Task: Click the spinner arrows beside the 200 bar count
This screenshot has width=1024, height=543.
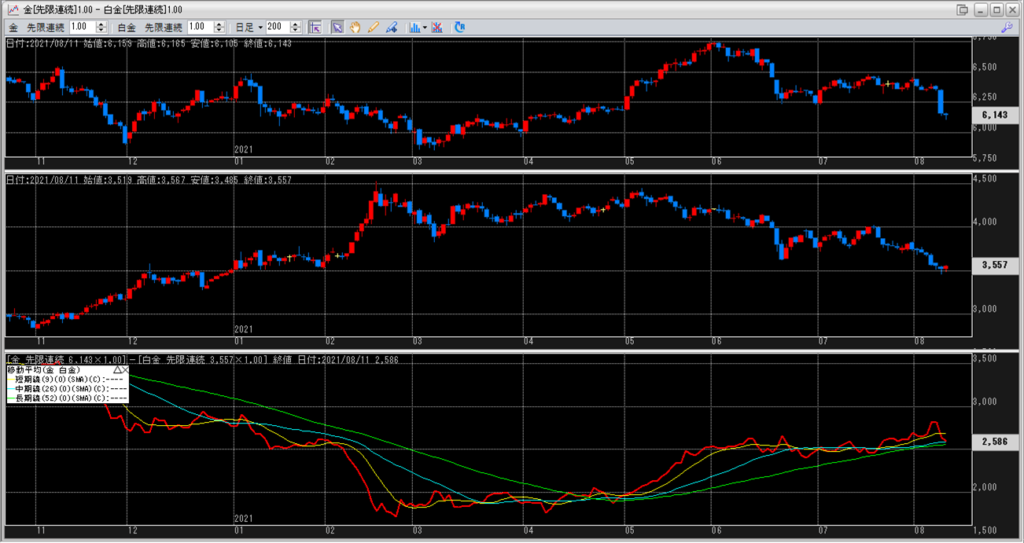Action: point(296,26)
